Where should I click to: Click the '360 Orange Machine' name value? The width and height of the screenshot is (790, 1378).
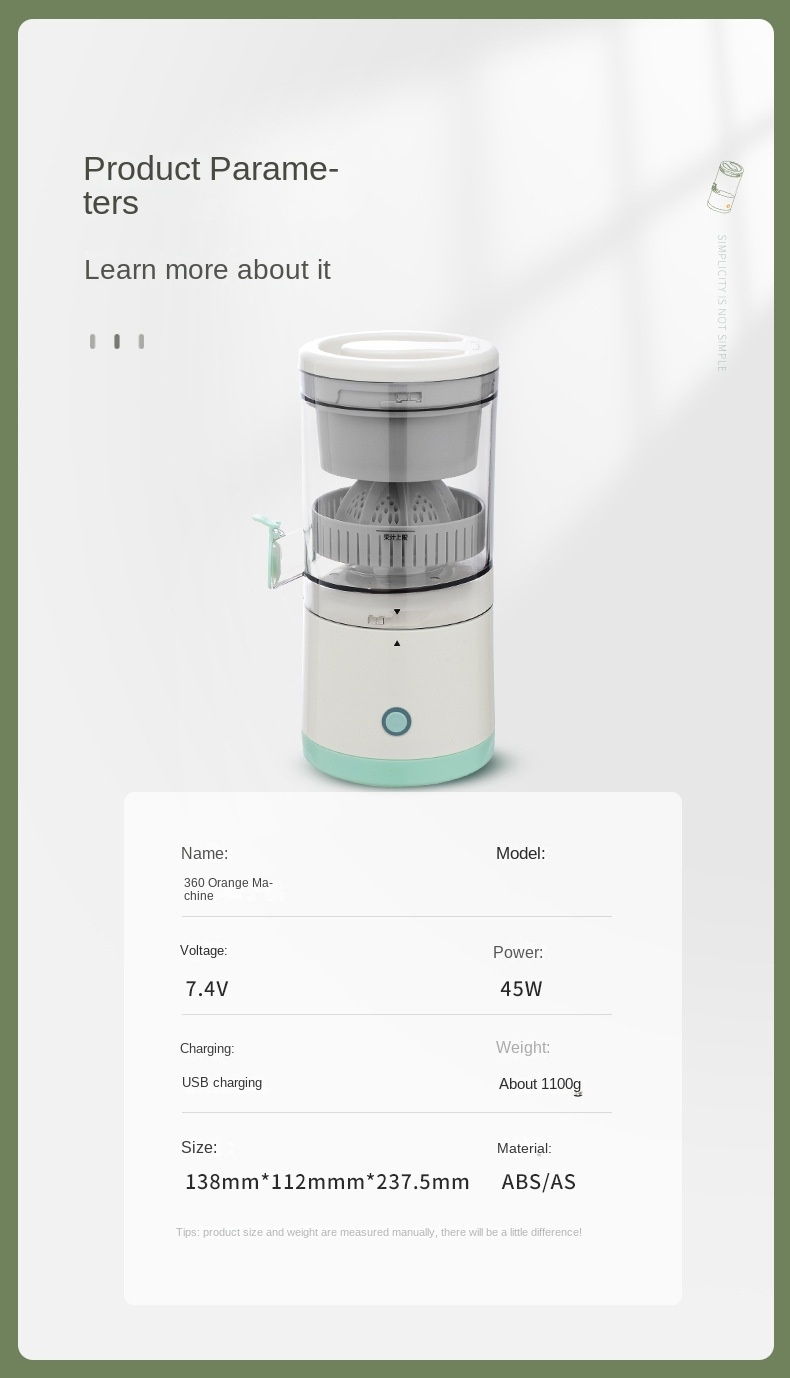(x=228, y=889)
